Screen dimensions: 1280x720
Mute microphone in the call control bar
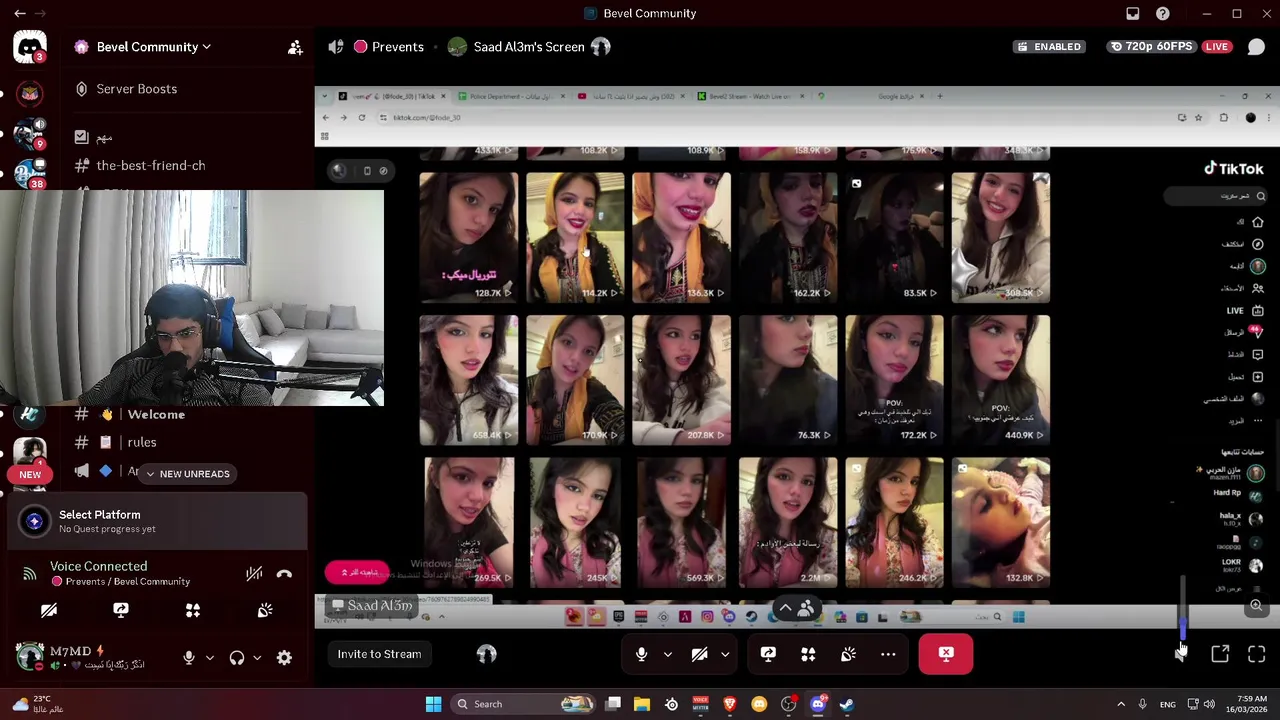pos(641,654)
